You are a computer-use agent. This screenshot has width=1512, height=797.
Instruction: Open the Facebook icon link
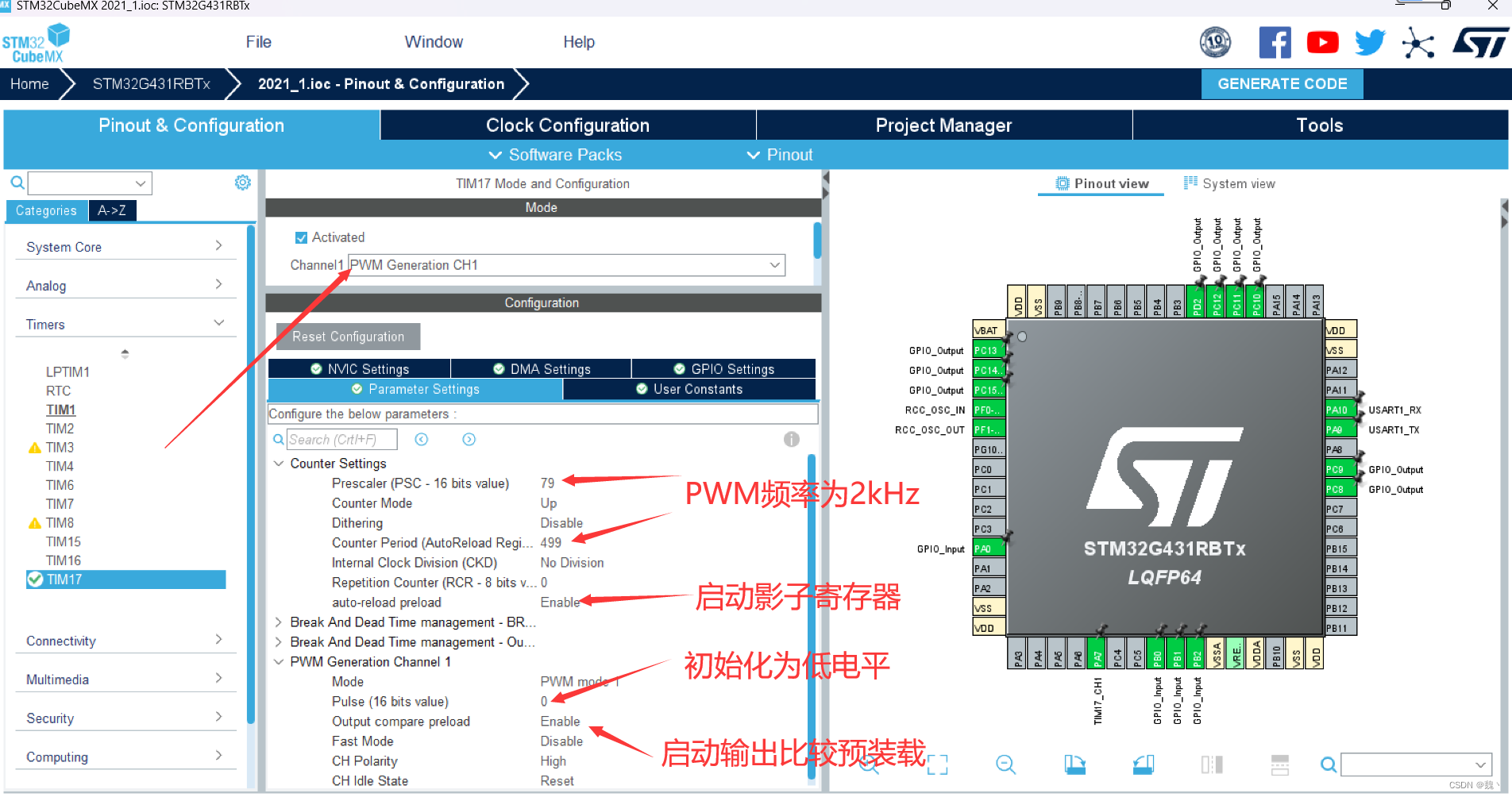[x=1275, y=42]
